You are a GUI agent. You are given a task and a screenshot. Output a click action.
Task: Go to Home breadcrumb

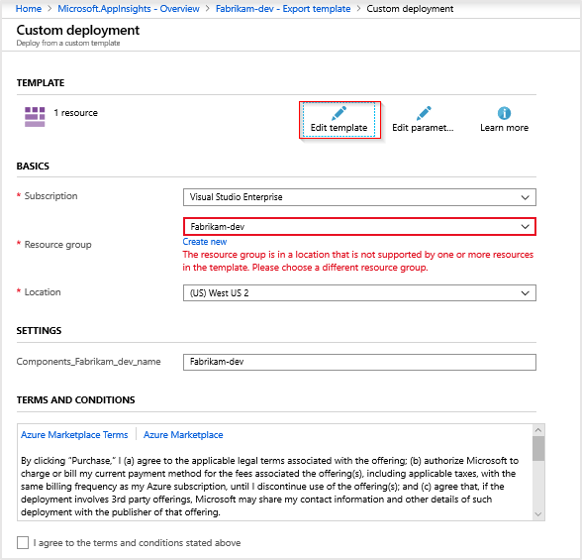(29, 9)
